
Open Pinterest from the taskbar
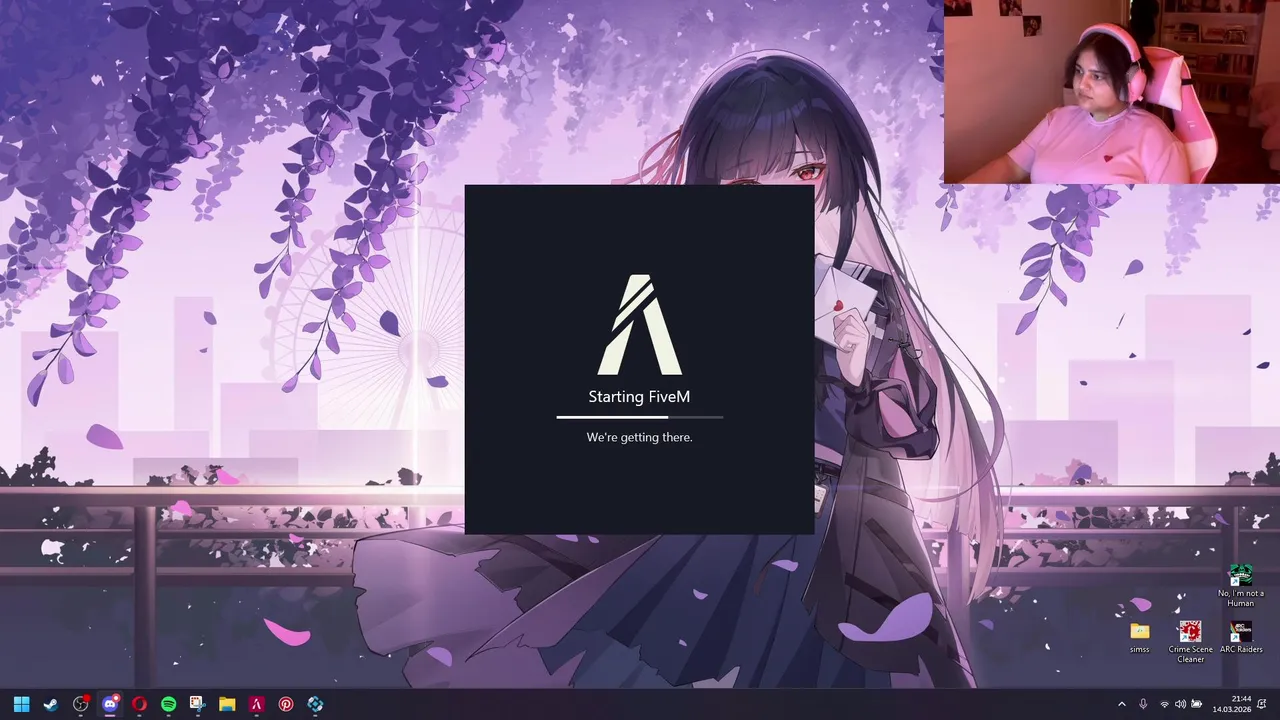(286, 704)
